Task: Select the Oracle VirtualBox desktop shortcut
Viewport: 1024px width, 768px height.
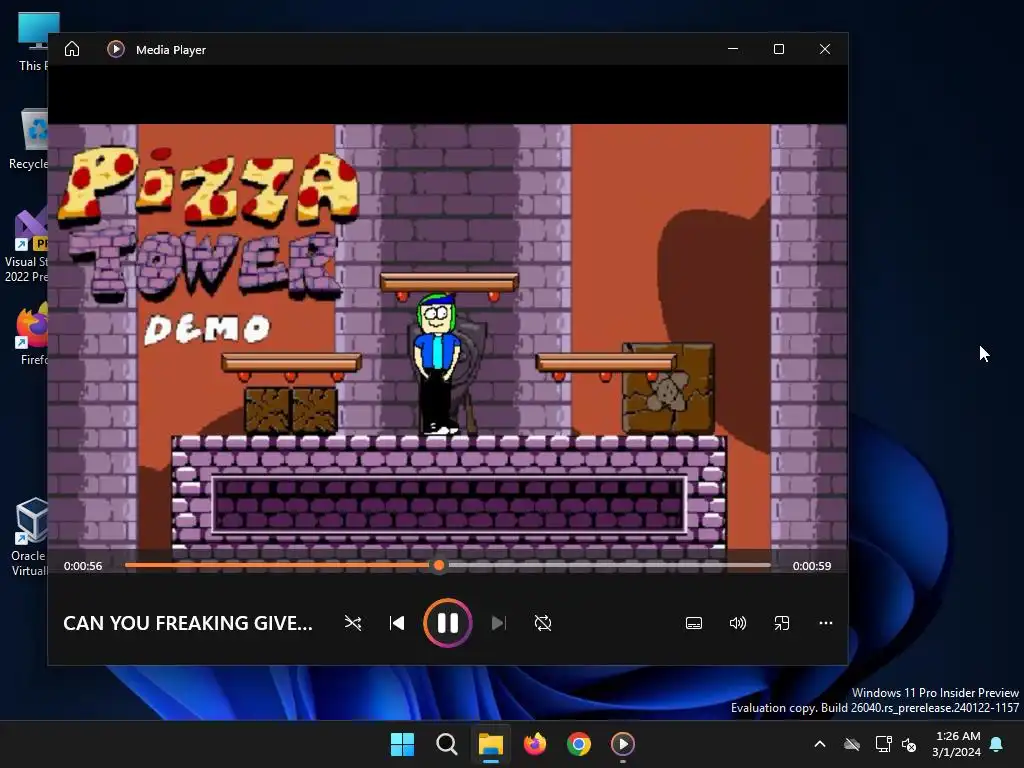Action: (29, 537)
